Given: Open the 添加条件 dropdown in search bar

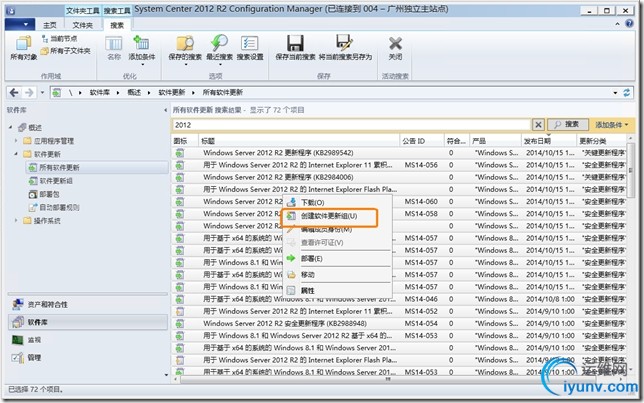Looking at the screenshot, I should [612, 124].
